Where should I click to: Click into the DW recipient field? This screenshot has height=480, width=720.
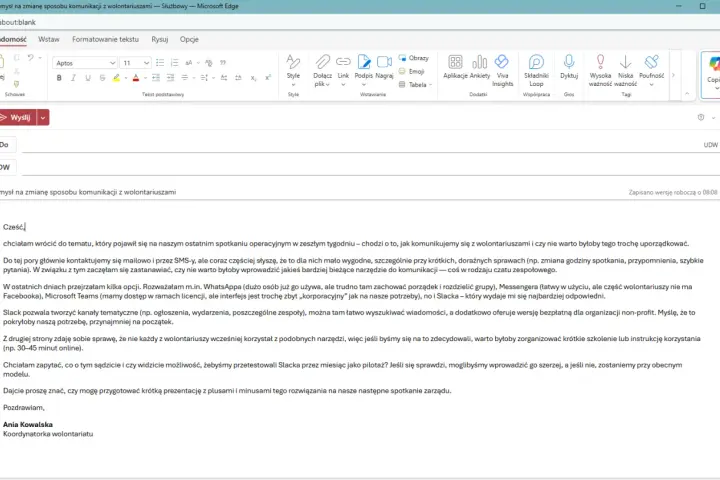pos(371,167)
